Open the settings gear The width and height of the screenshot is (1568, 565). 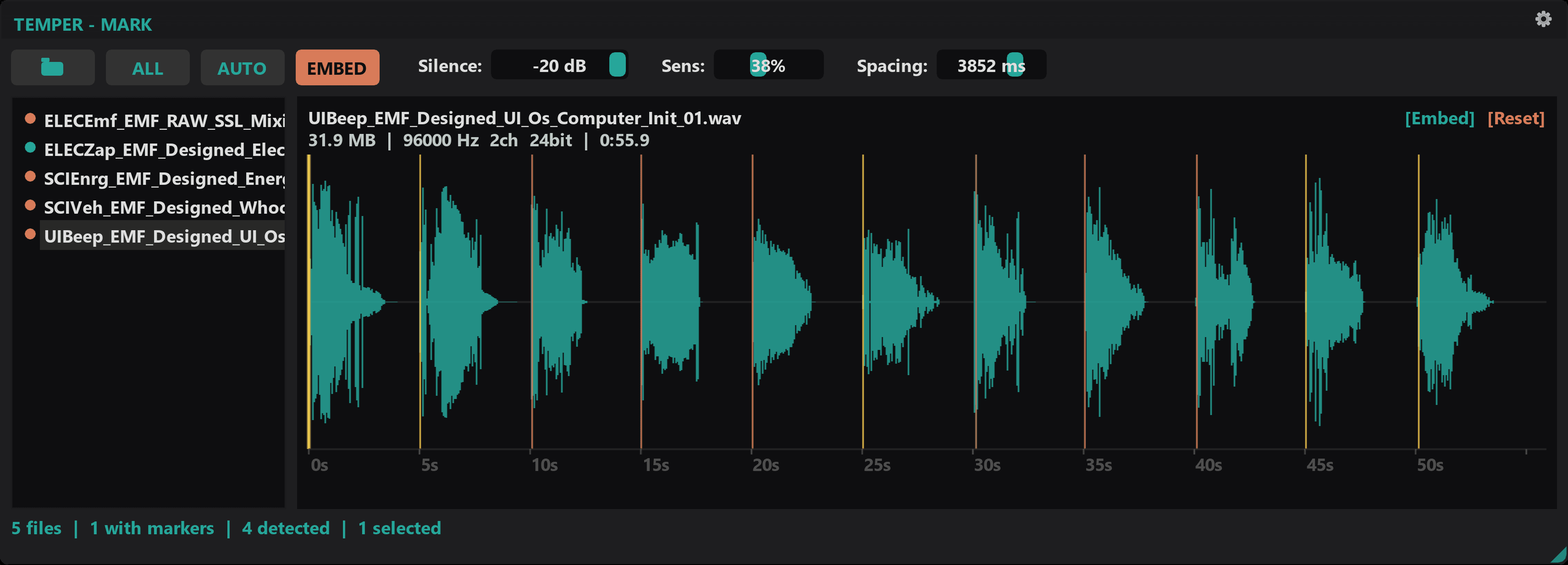click(x=1544, y=19)
